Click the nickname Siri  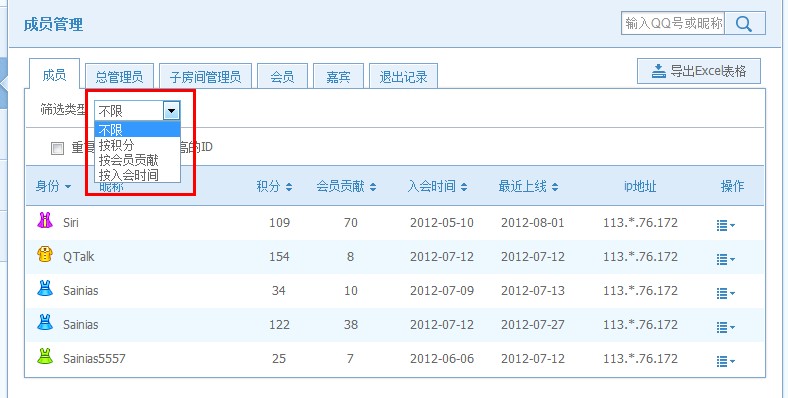[x=71, y=223]
